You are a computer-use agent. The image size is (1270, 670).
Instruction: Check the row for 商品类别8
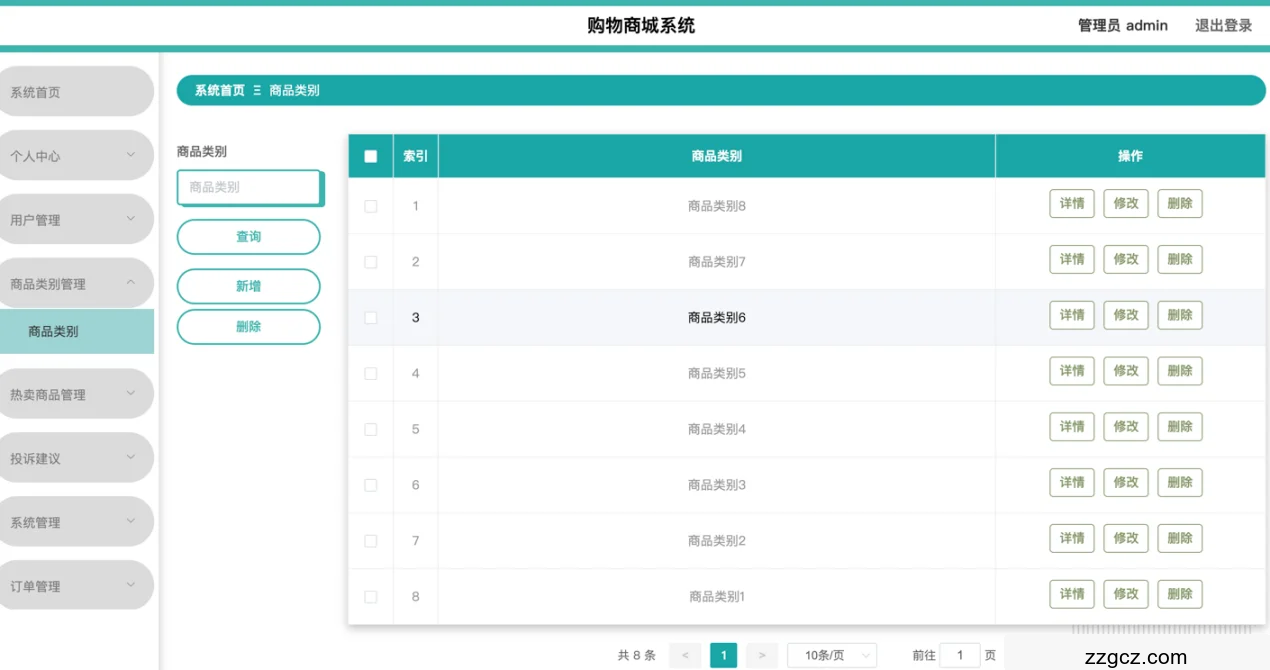(371, 206)
